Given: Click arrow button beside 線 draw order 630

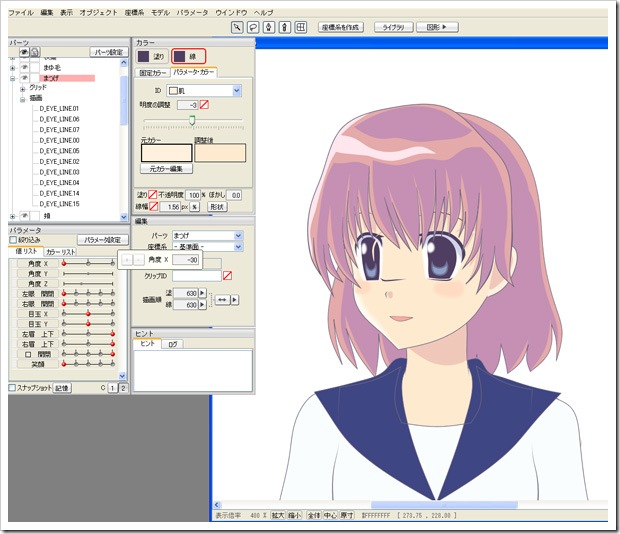Looking at the screenshot, I should (202, 304).
